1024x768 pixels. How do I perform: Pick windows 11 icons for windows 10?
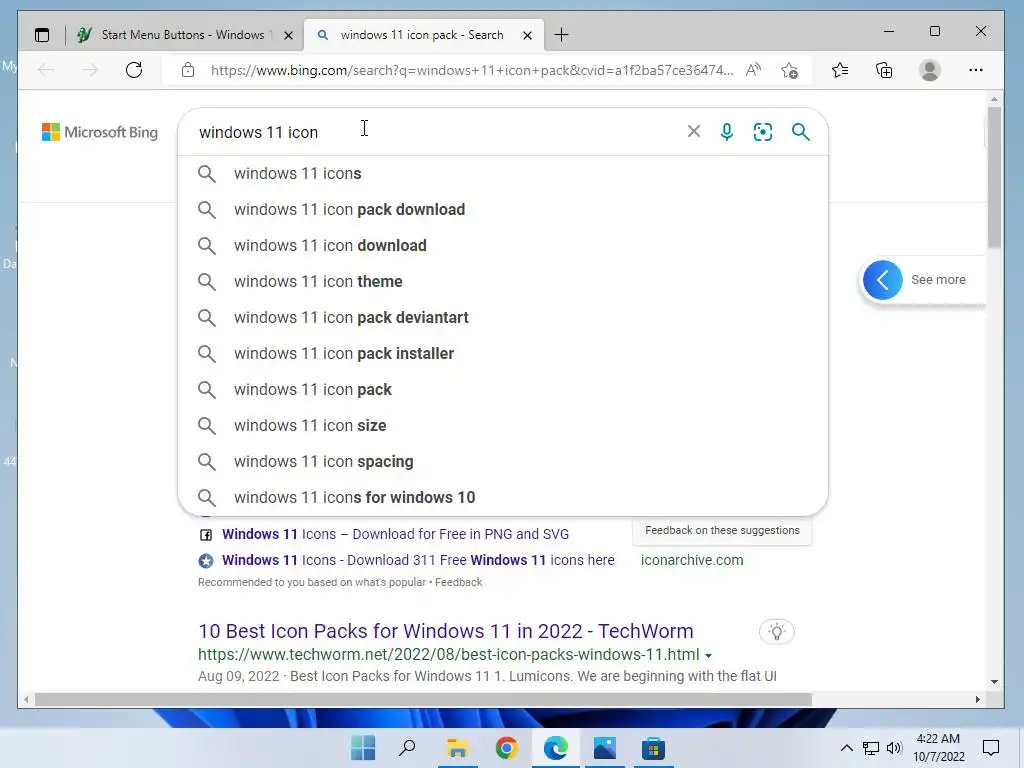pyautogui.click(x=503, y=496)
